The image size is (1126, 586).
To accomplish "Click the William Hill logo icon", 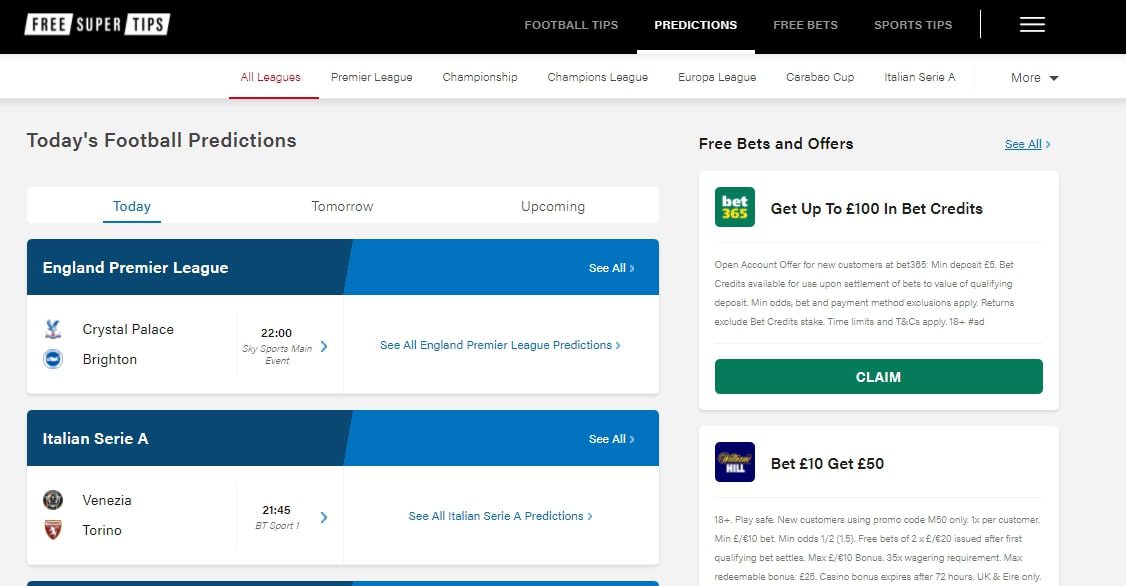I will [735, 462].
